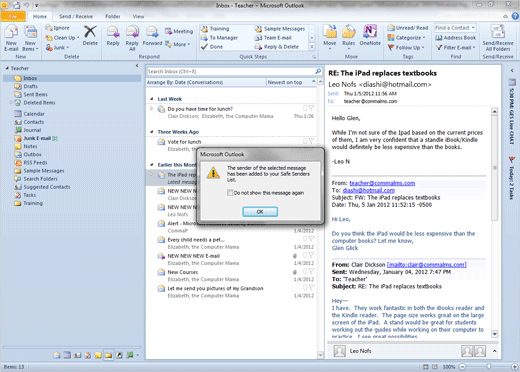
Task: Open the mailto:clair@commalms.com link
Action: pos(426,265)
